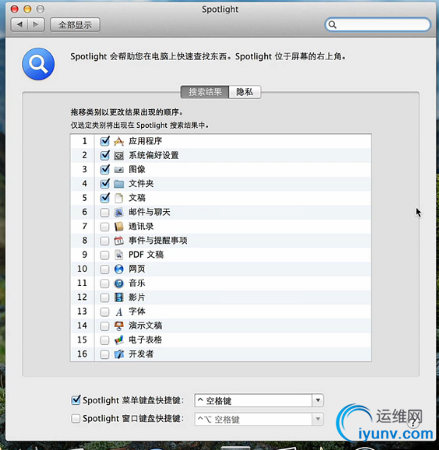Select the 网页 web globe icon
The image size is (439, 450).
pyautogui.click(x=119, y=269)
